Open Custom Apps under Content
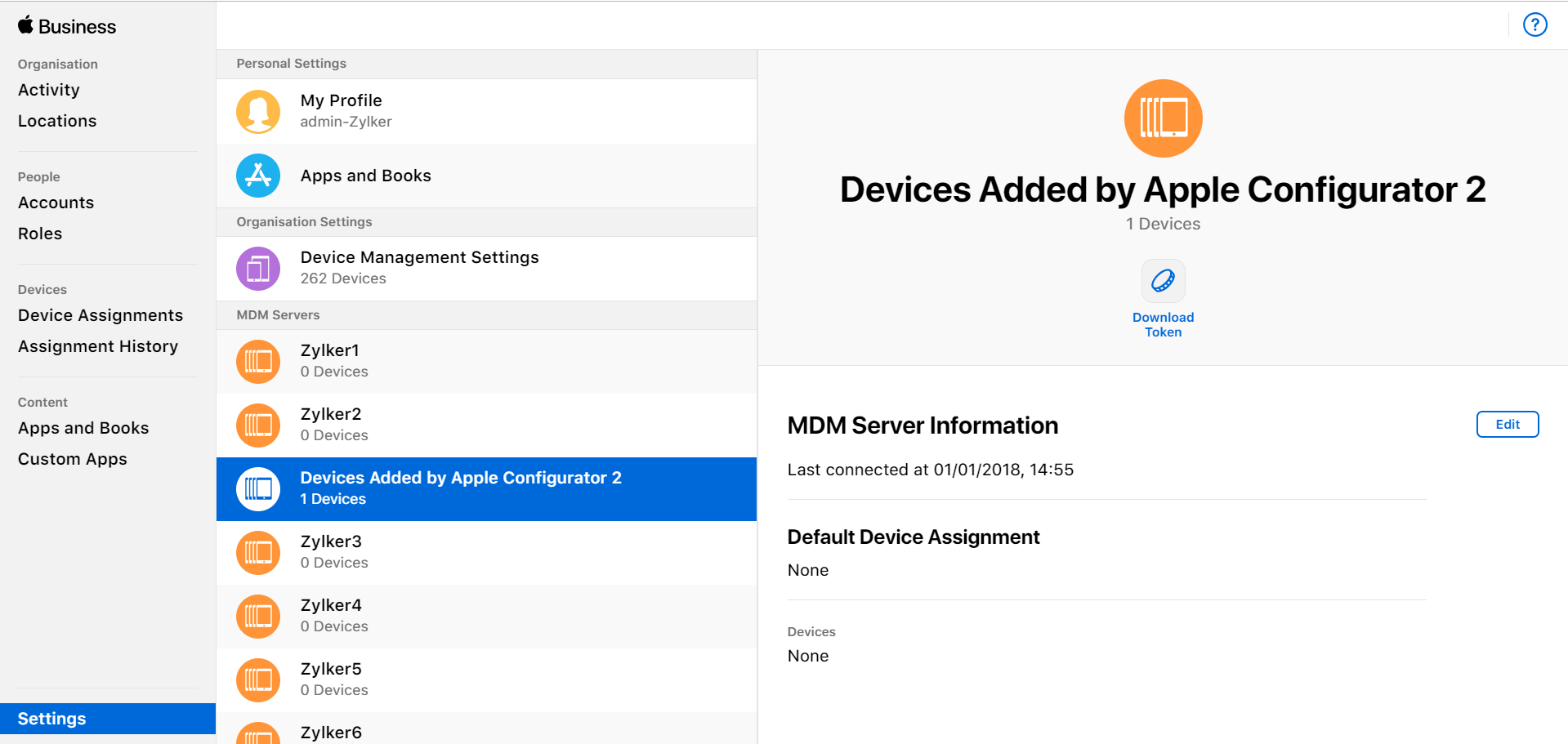 pos(73,459)
